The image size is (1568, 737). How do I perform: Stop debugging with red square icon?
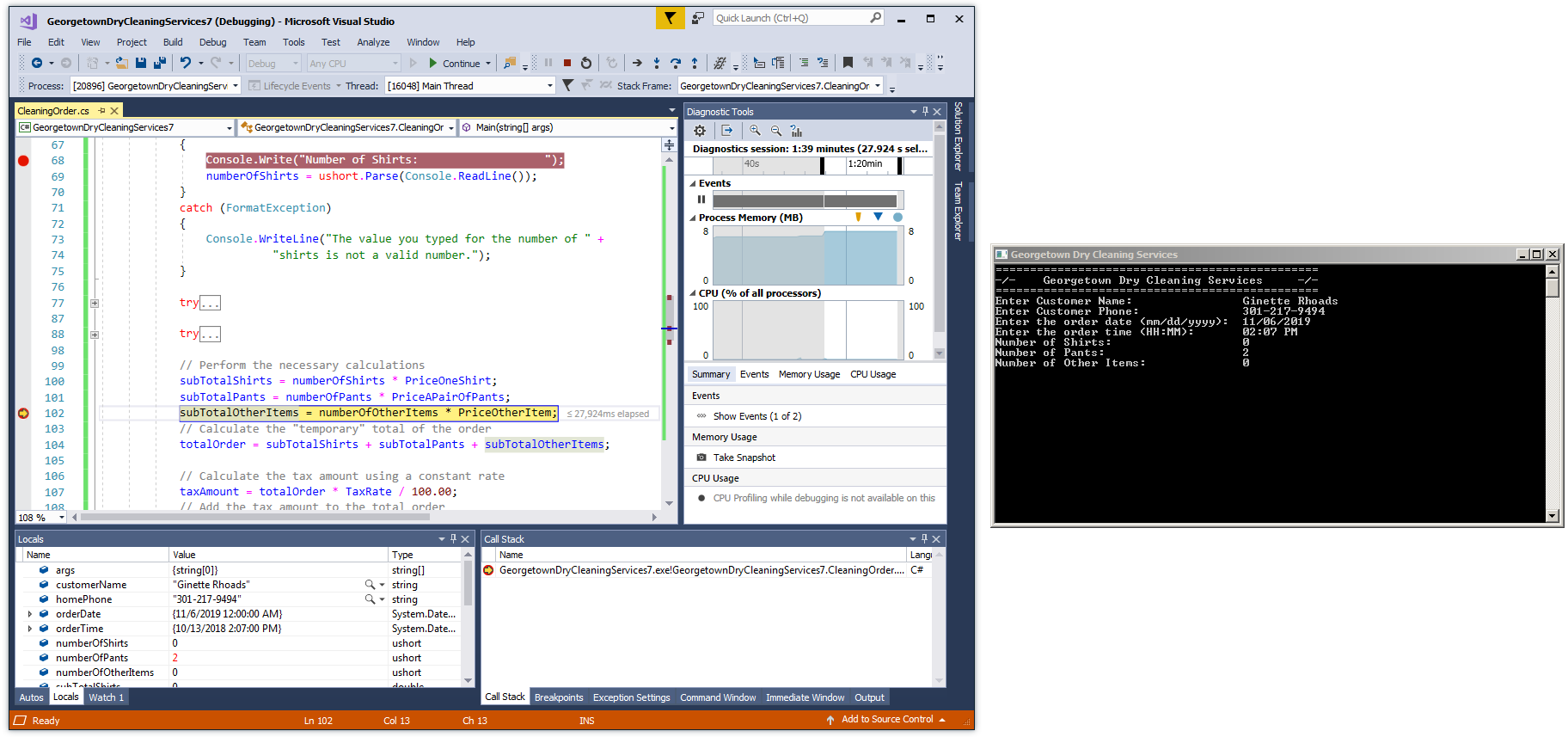coord(567,63)
